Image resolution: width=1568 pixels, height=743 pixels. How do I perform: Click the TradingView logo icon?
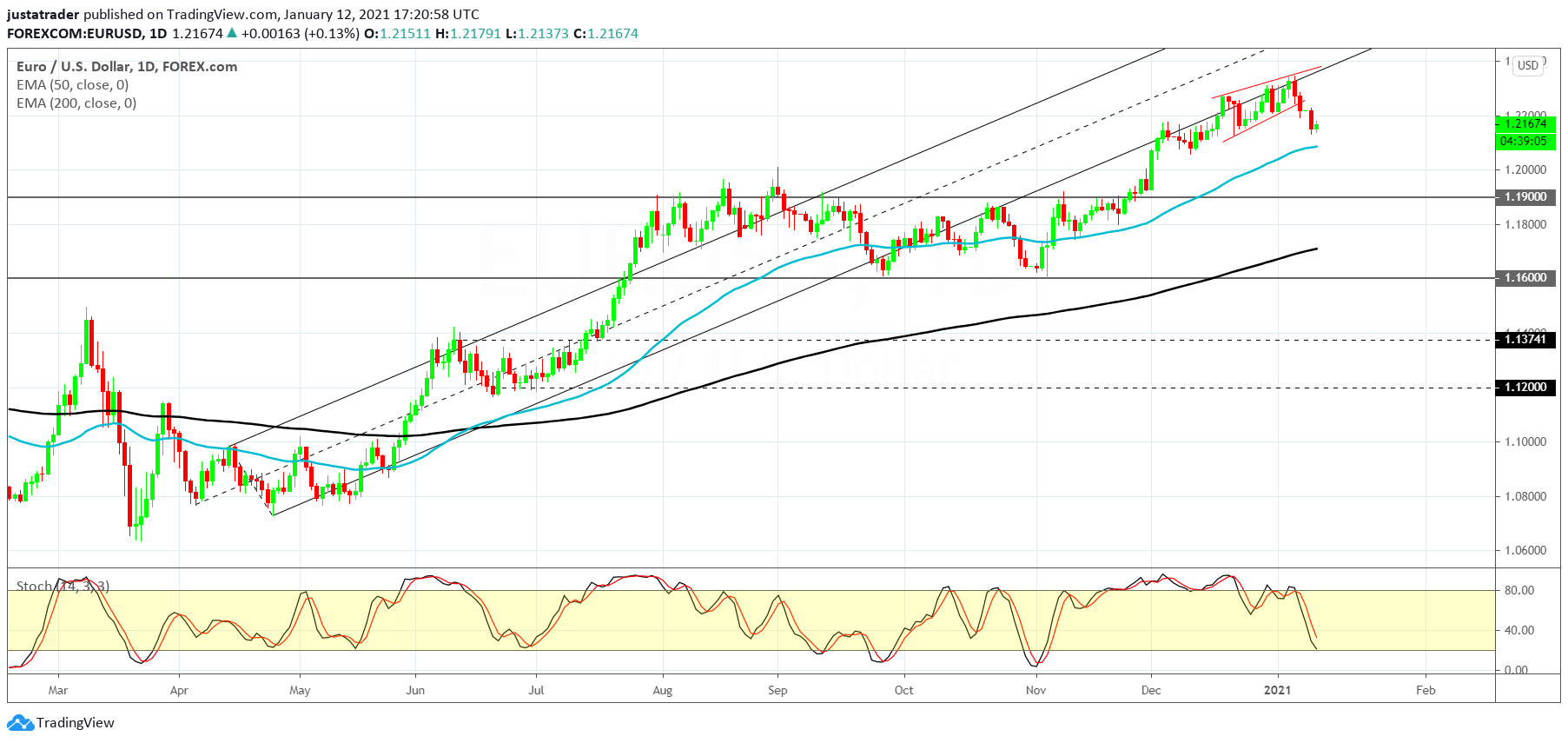click(20, 722)
